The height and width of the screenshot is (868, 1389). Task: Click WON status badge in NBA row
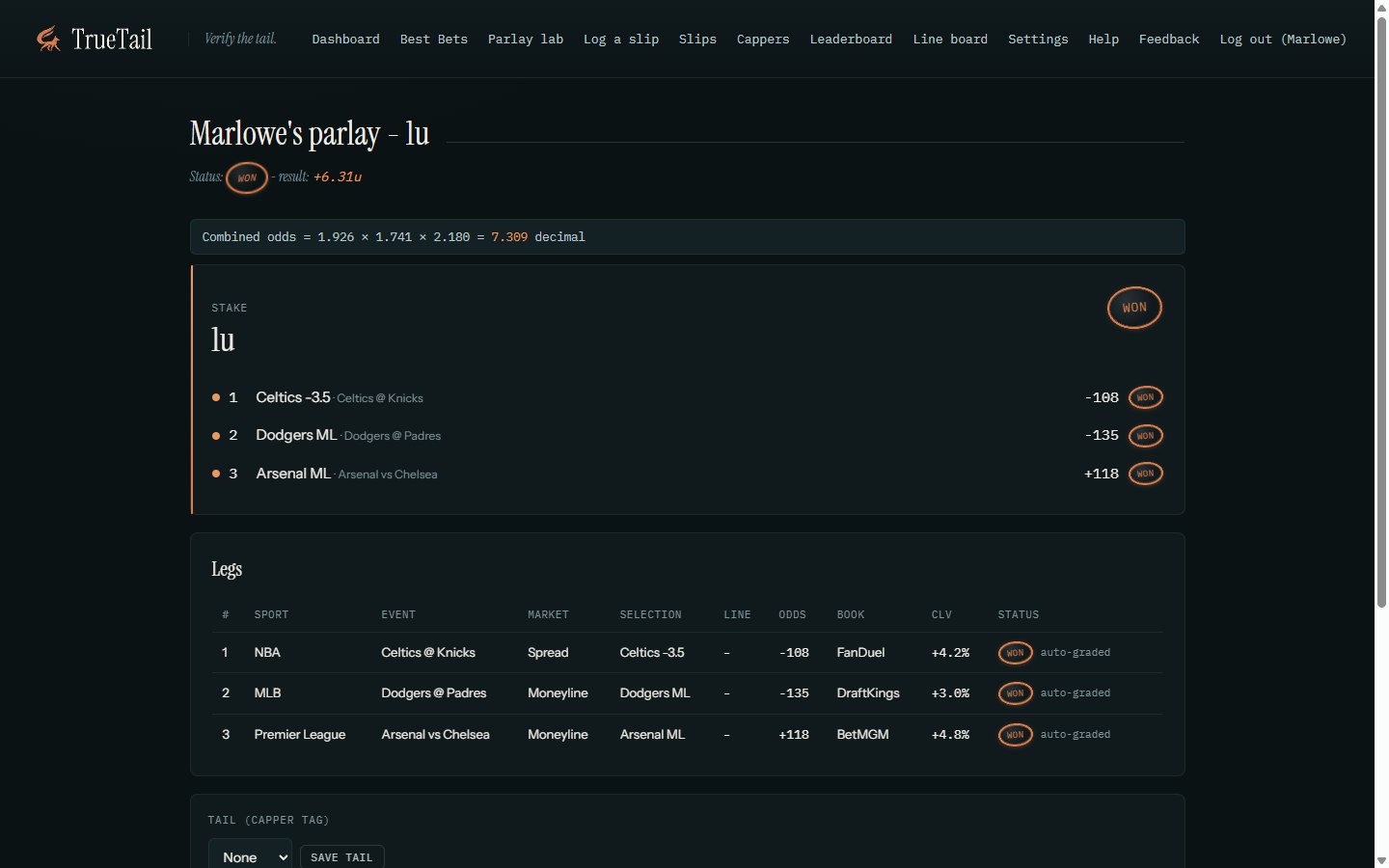click(x=1016, y=653)
